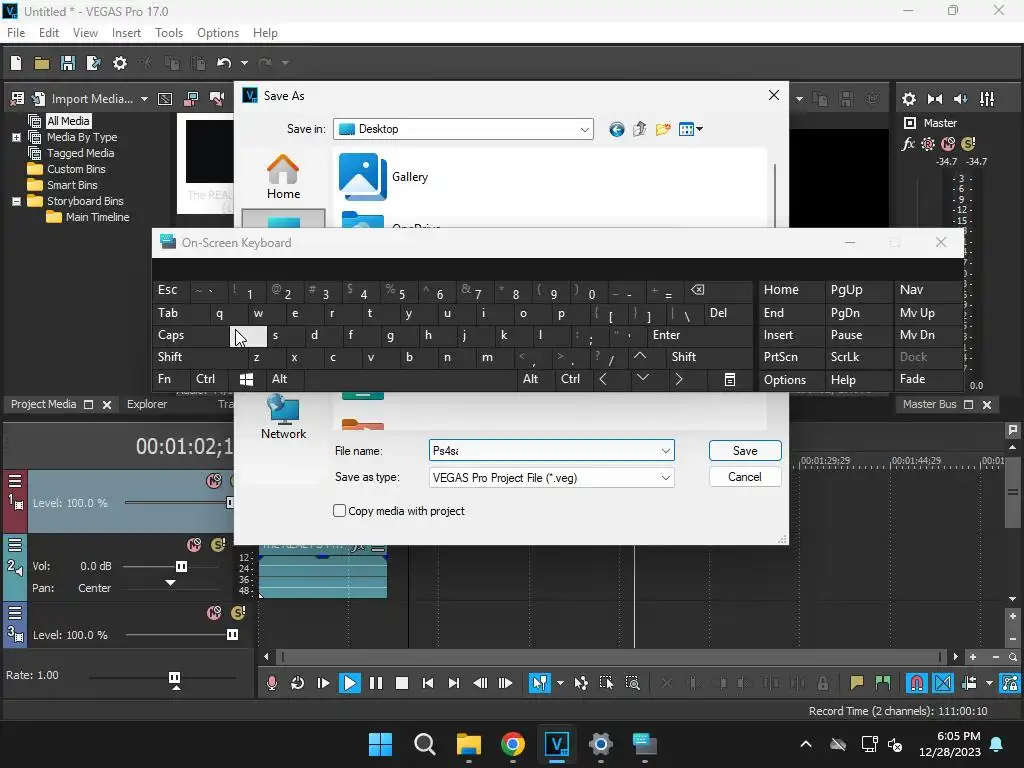1024x768 pixels.
Task: Click the Undo arrow icon
Action: point(224,63)
